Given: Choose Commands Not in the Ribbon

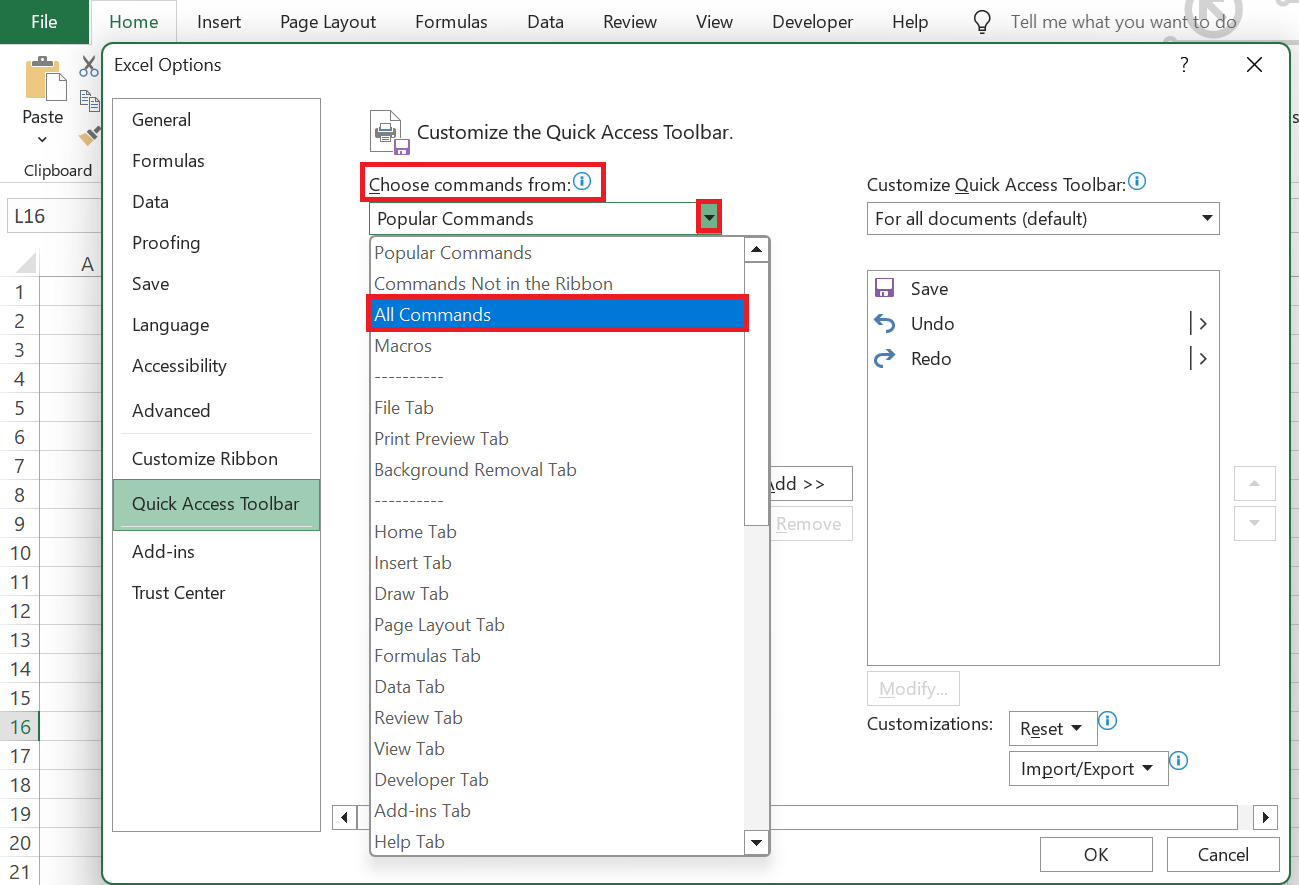Looking at the screenshot, I should [557, 284].
